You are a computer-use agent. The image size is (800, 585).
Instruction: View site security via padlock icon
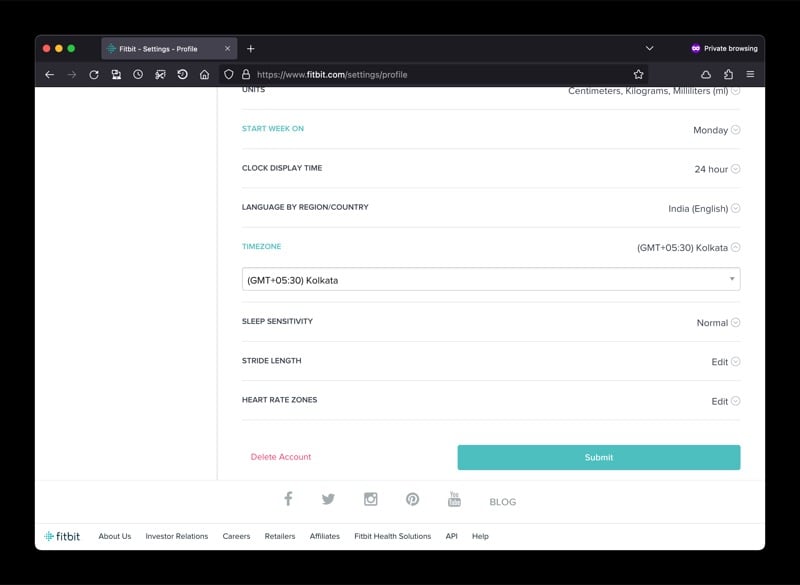coord(246,74)
